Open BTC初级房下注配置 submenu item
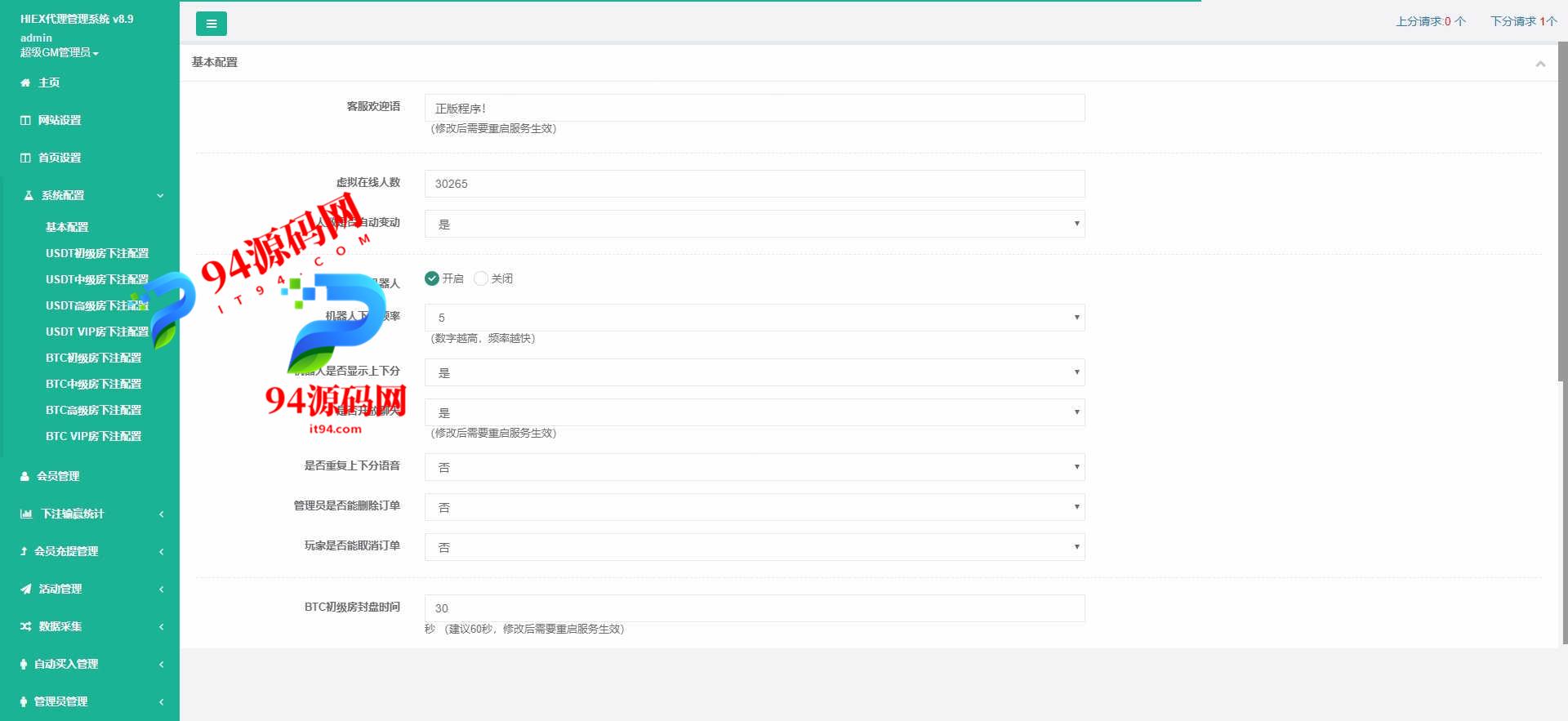Image resolution: width=1568 pixels, height=721 pixels. [94, 358]
